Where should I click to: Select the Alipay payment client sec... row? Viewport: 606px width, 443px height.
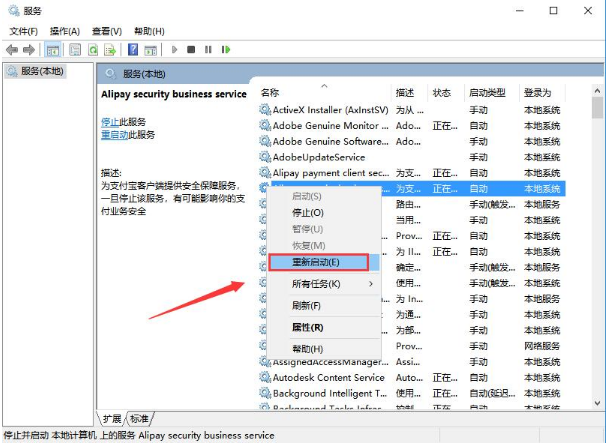(412, 173)
